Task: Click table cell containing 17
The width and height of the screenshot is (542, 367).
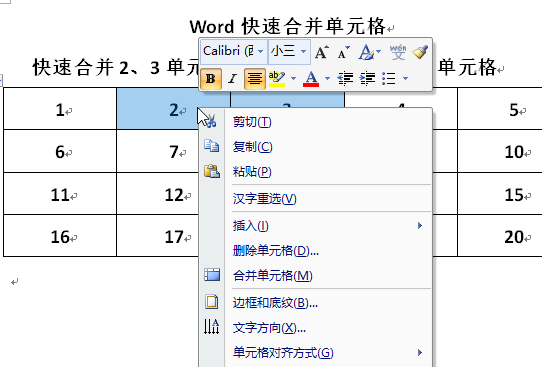Action: (x=158, y=236)
